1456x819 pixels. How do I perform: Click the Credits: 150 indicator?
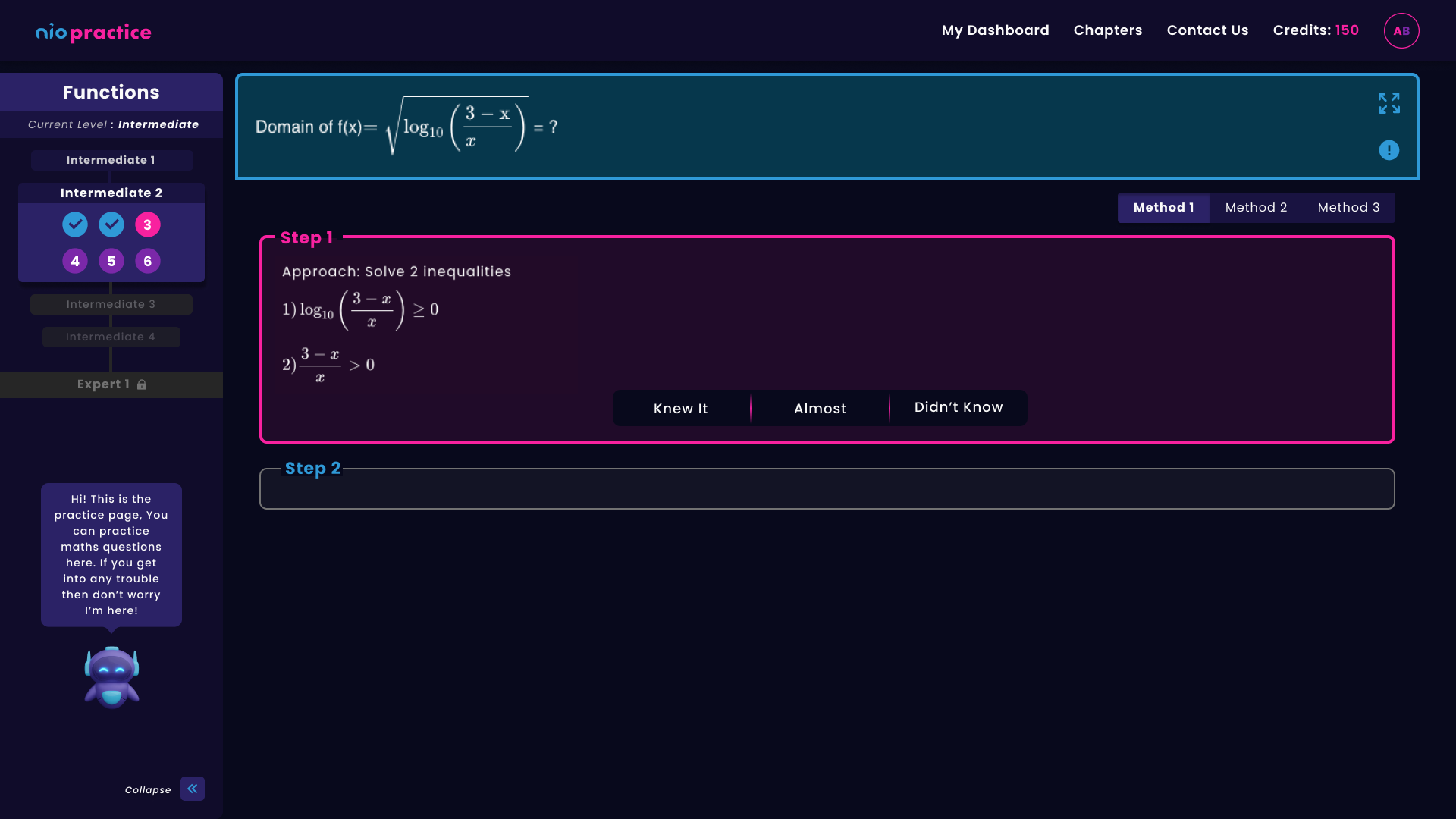click(x=1316, y=30)
